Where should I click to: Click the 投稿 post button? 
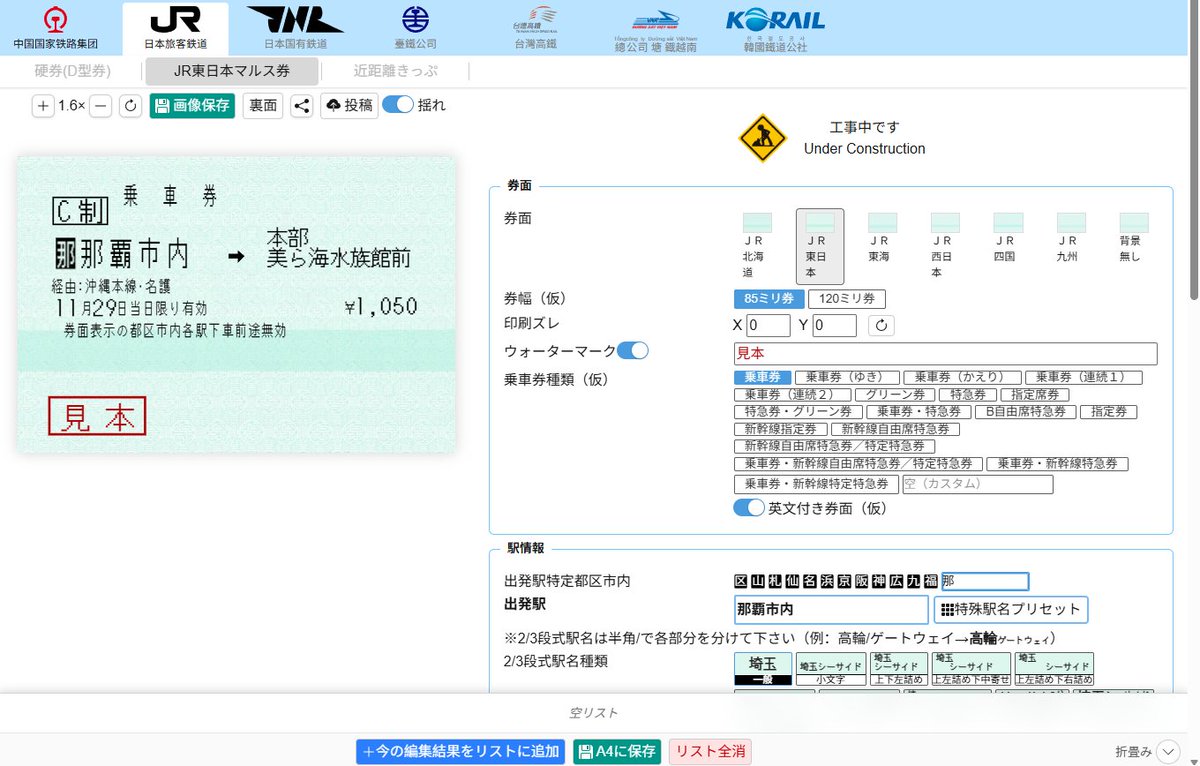coord(349,106)
